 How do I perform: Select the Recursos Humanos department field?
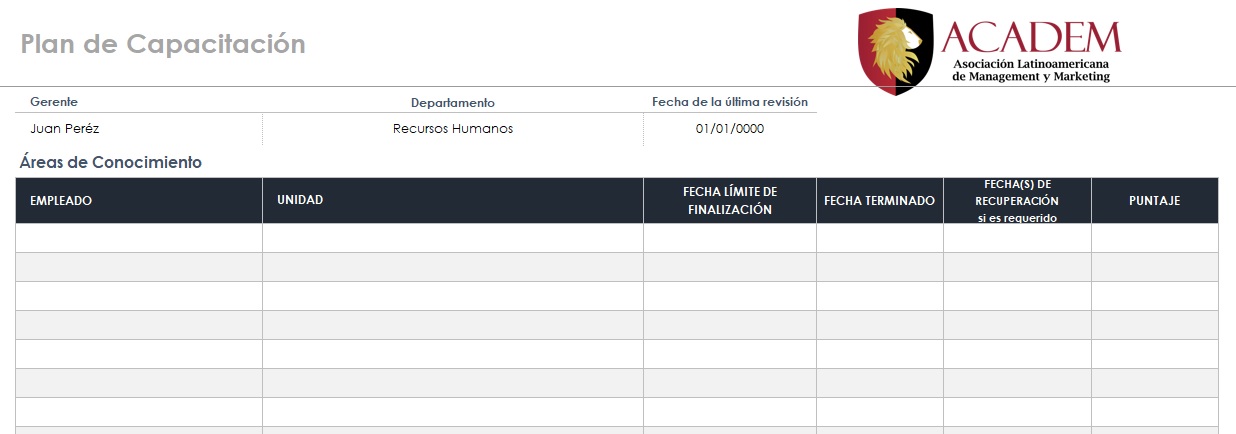(x=452, y=129)
